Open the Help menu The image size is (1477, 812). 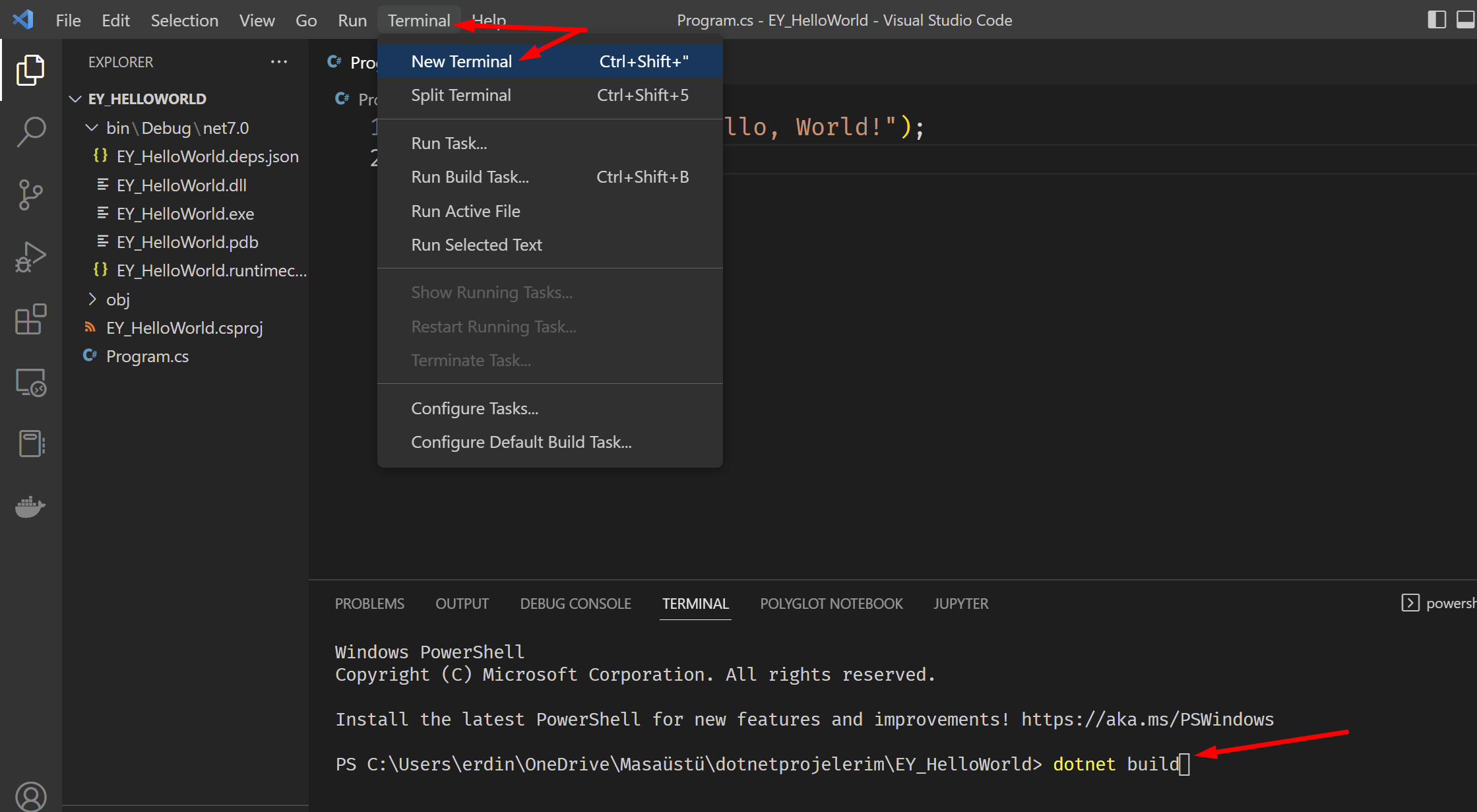pos(489,20)
